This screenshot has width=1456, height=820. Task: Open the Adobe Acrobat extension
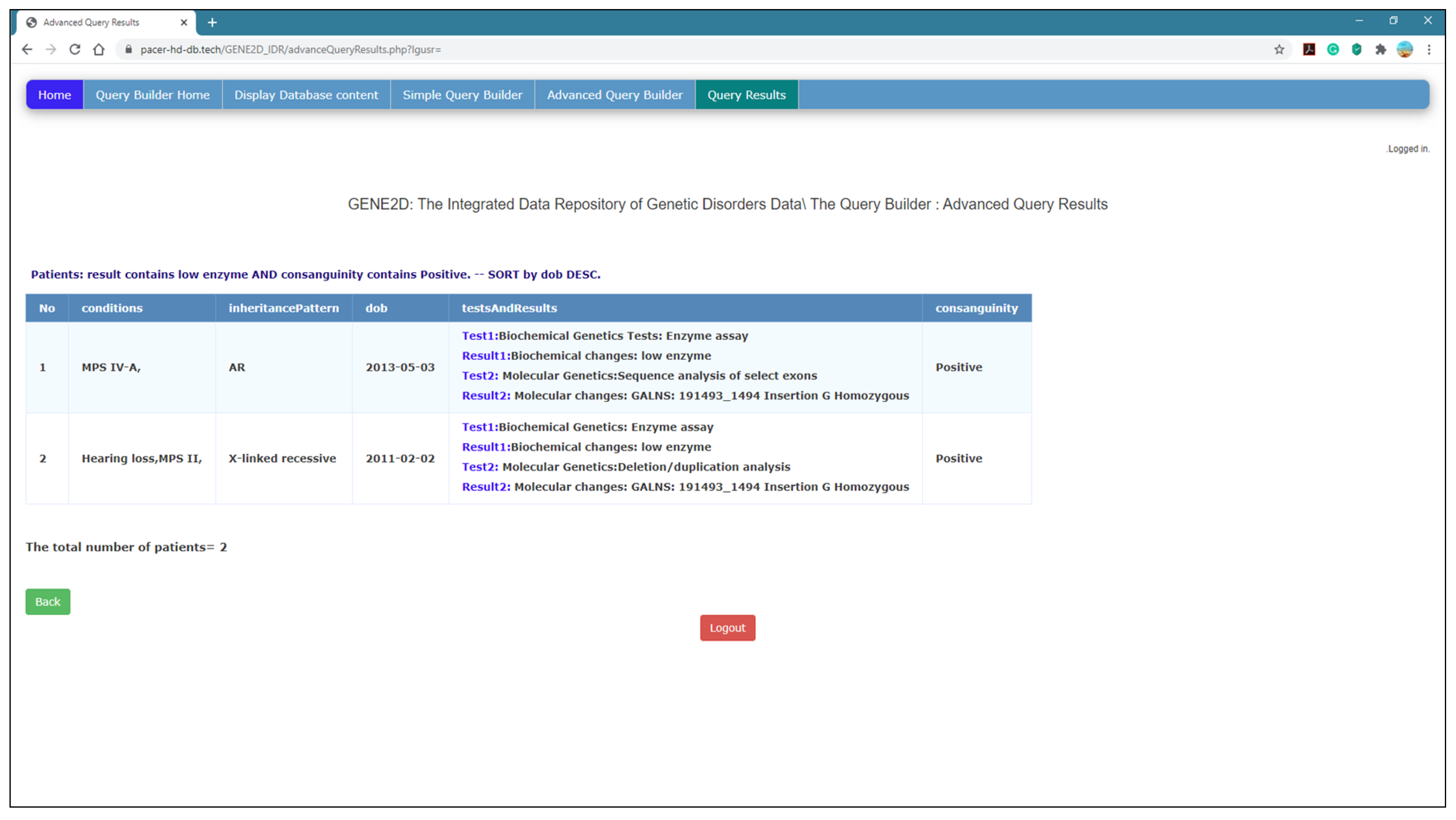point(1309,50)
